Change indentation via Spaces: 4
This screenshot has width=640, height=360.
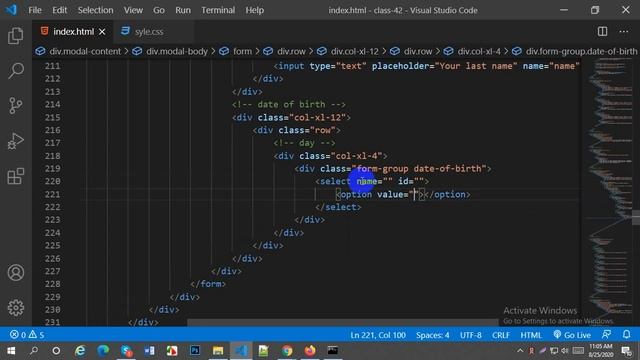point(433,335)
